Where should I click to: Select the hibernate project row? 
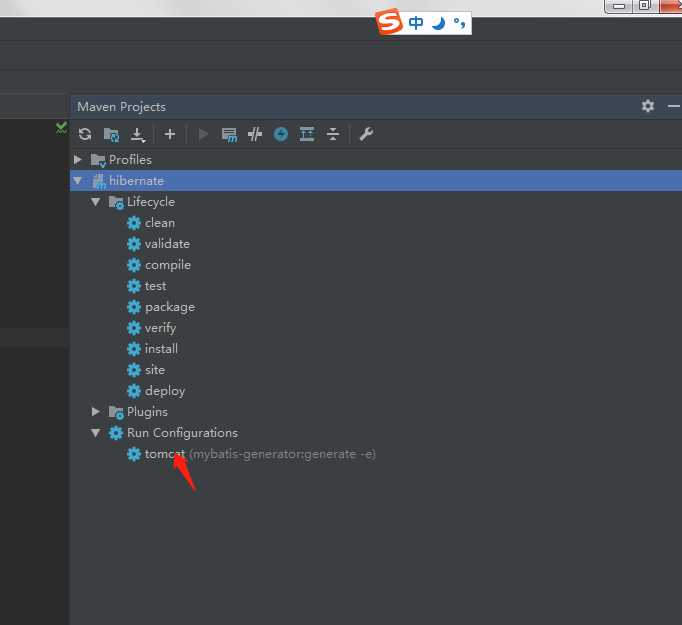click(x=376, y=180)
